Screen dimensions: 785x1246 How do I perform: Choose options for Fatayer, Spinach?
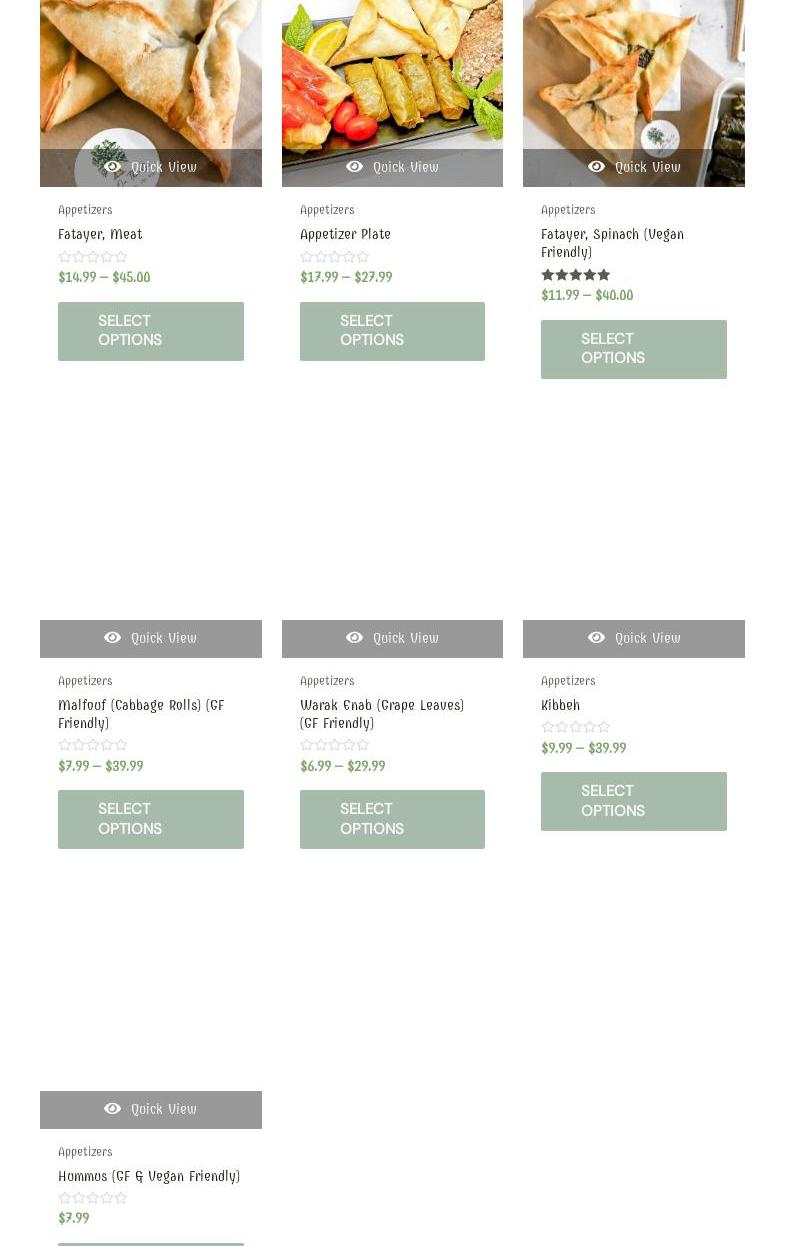[x=634, y=349]
